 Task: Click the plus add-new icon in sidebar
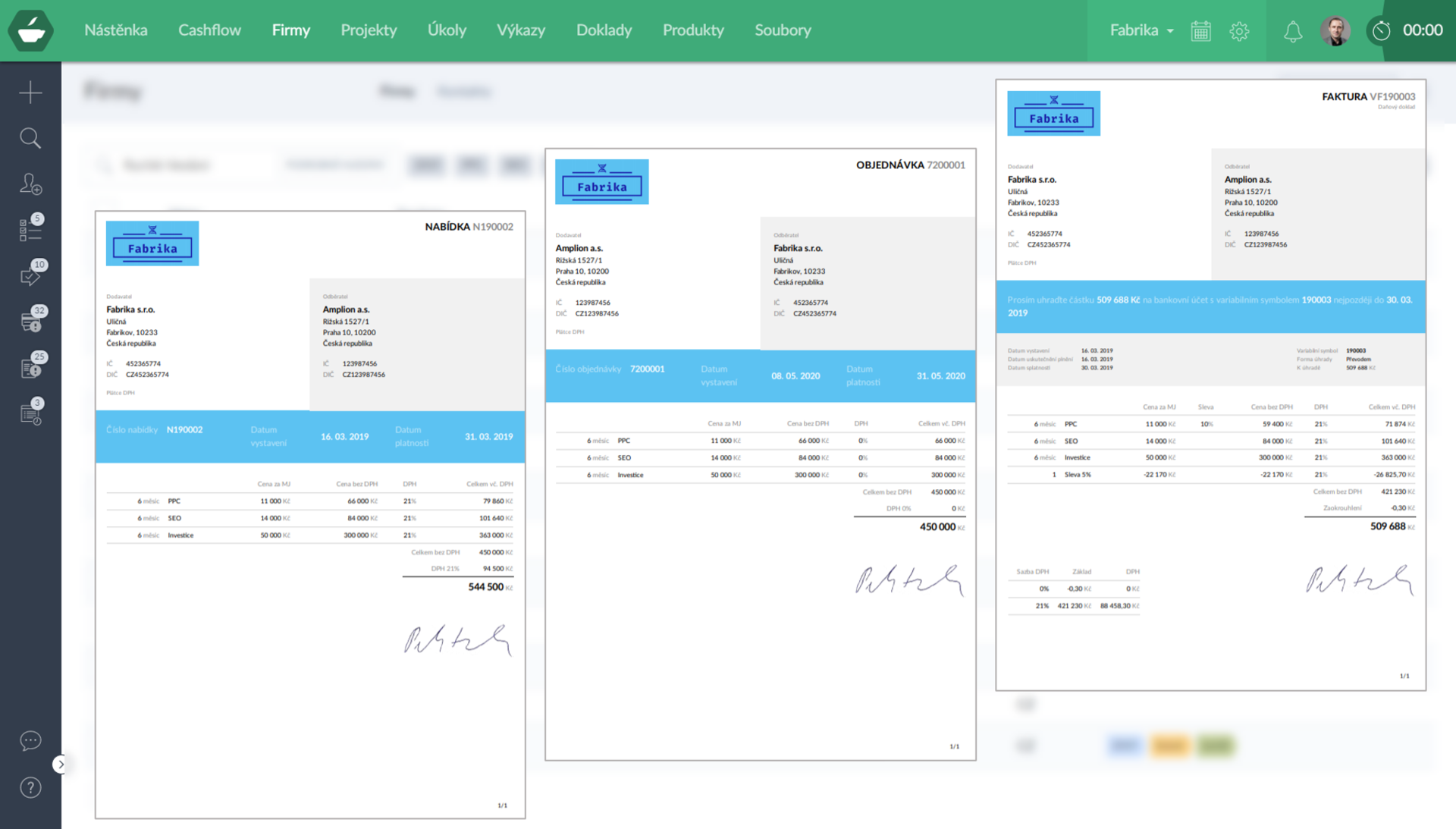point(30,93)
